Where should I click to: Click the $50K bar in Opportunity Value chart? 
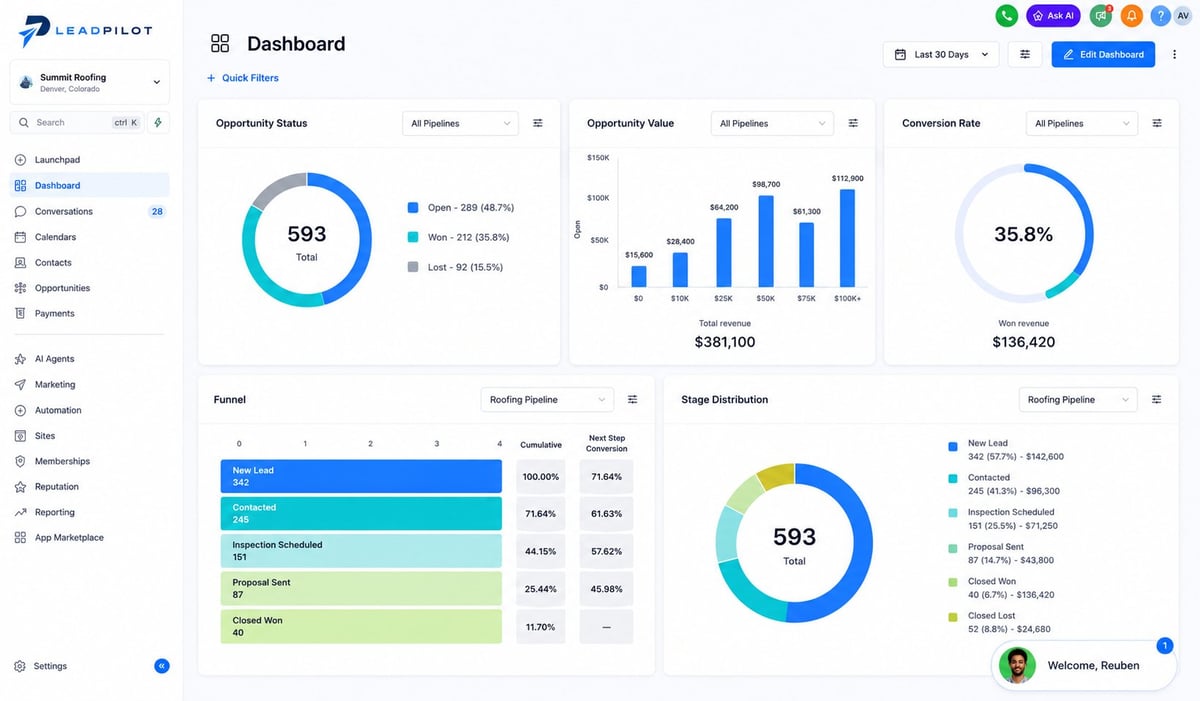tap(766, 241)
